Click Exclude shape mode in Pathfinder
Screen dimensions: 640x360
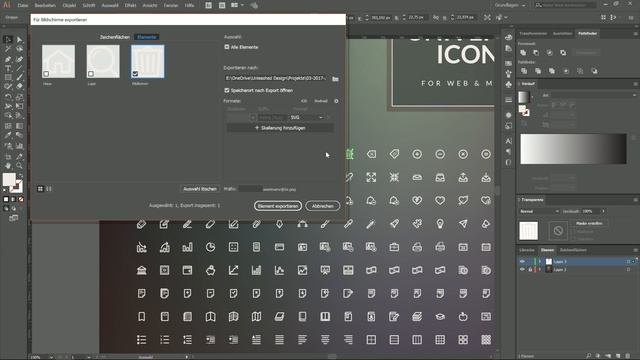pyautogui.click(x=563, y=53)
